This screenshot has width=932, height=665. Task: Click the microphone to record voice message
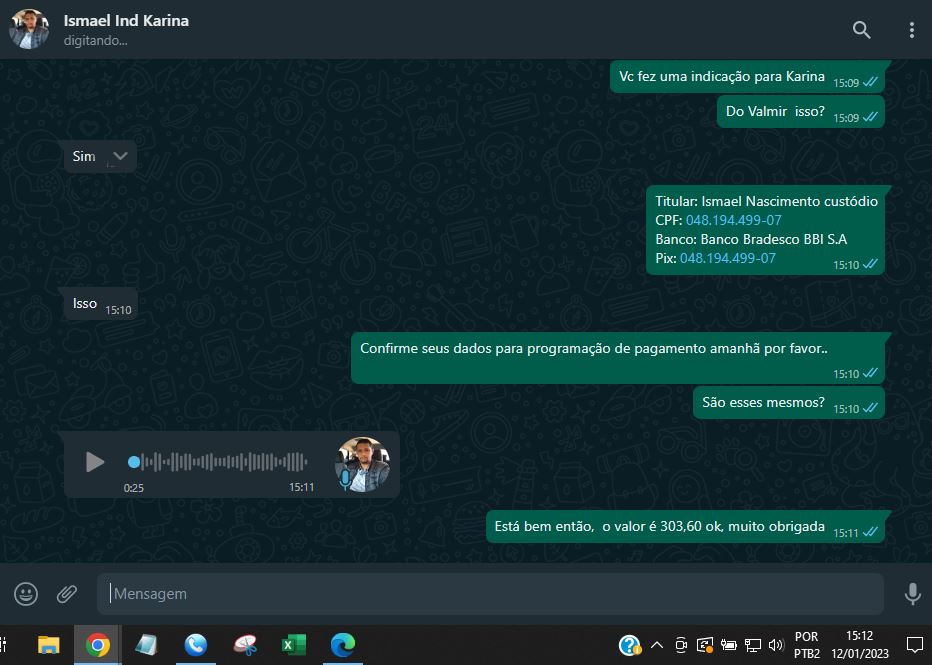[912, 594]
